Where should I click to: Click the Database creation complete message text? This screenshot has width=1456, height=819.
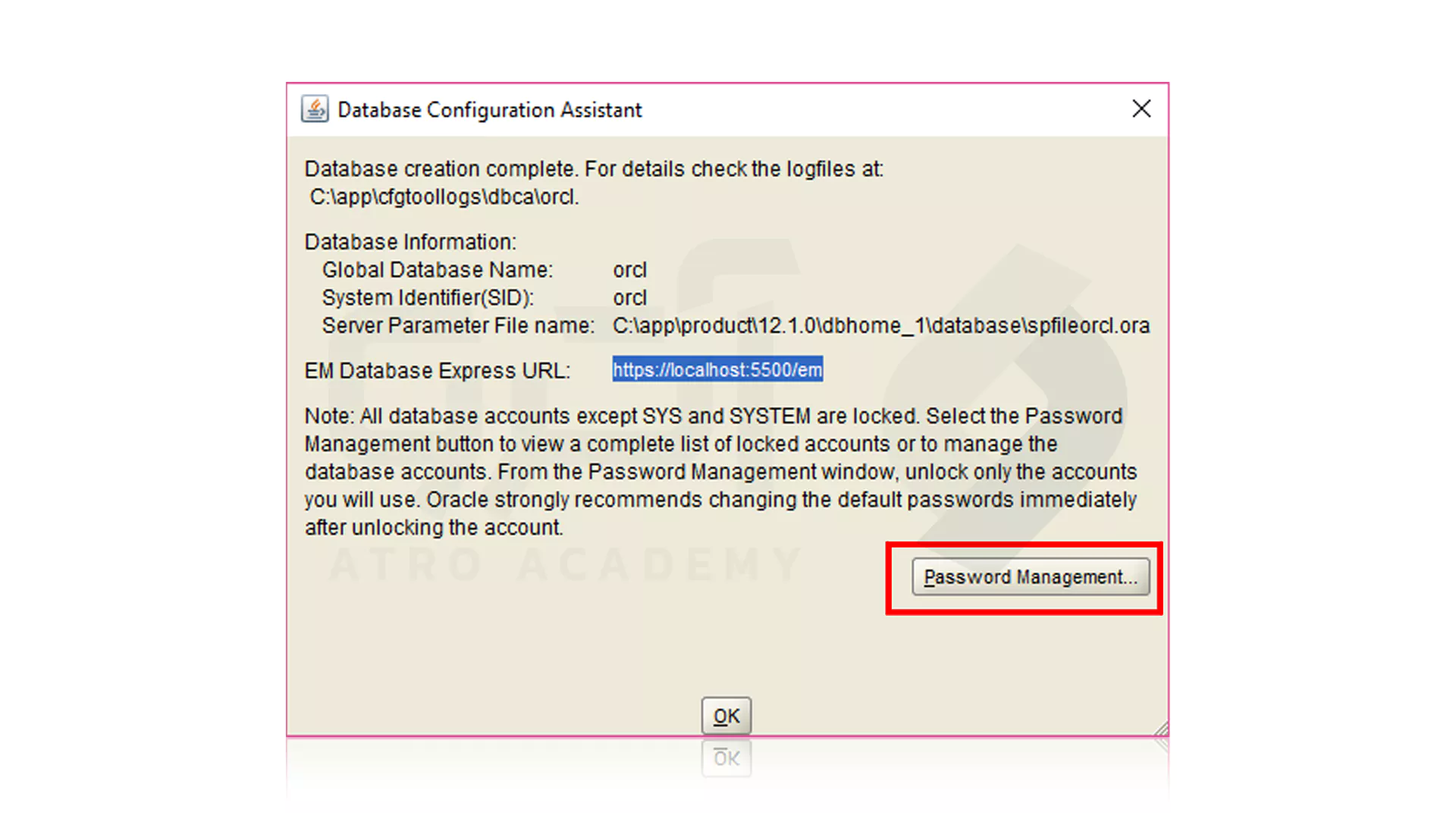point(594,168)
